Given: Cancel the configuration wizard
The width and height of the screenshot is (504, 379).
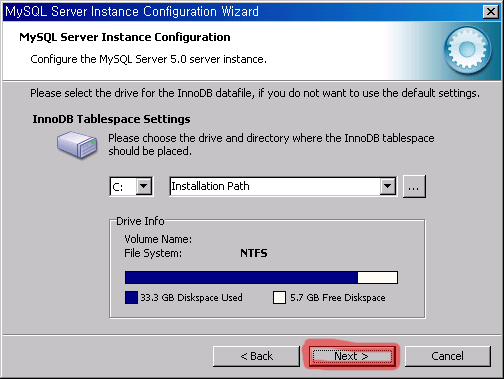Looking at the screenshot, I should pyautogui.click(x=447, y=356).
